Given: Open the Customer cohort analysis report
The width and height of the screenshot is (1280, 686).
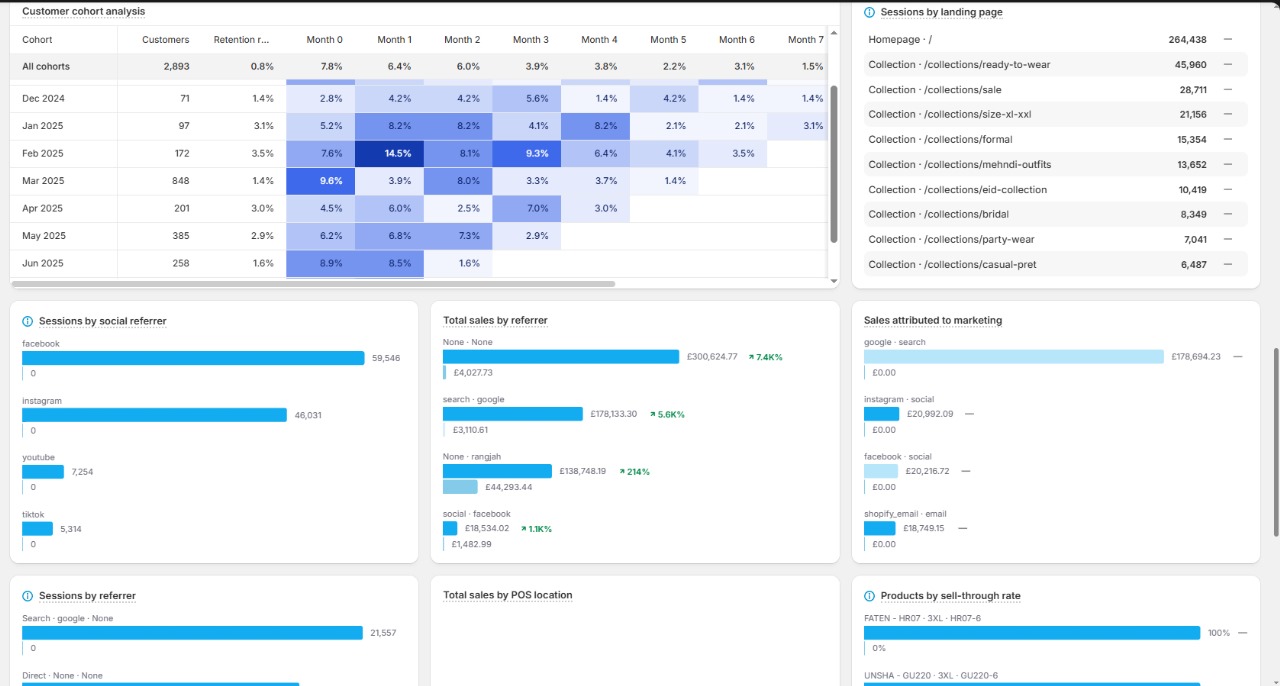Looking at the screenshot, I should pos(83,12).
